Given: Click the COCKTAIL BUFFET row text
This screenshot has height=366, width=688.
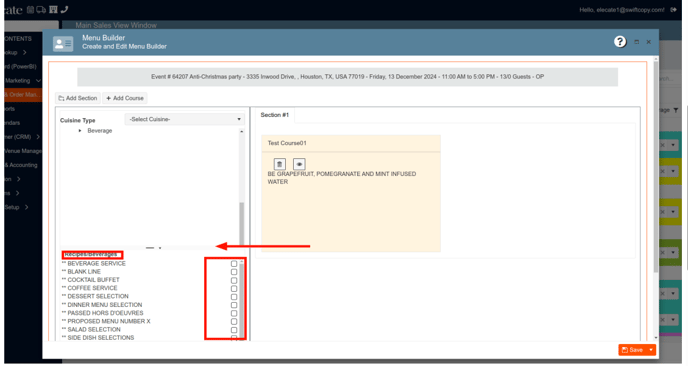Looking at the screenshot, I should coord(93,280).
